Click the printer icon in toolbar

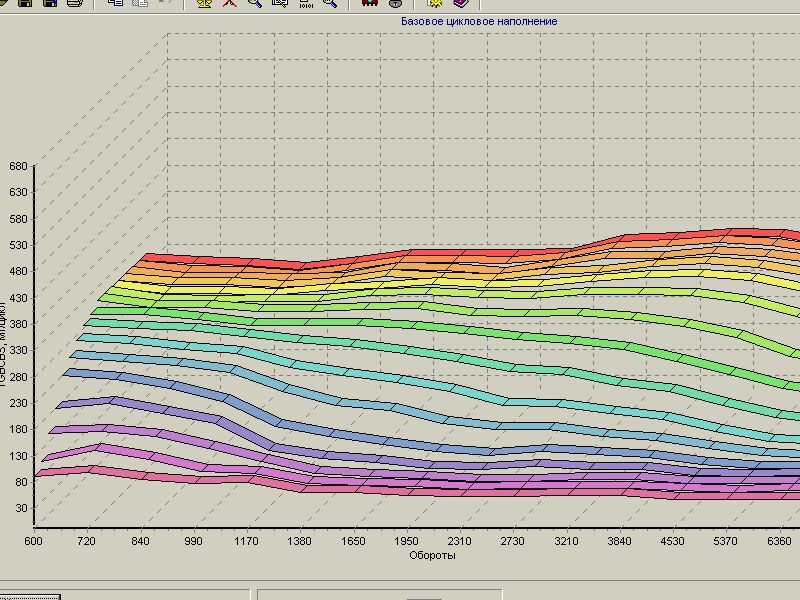[74, 3]
